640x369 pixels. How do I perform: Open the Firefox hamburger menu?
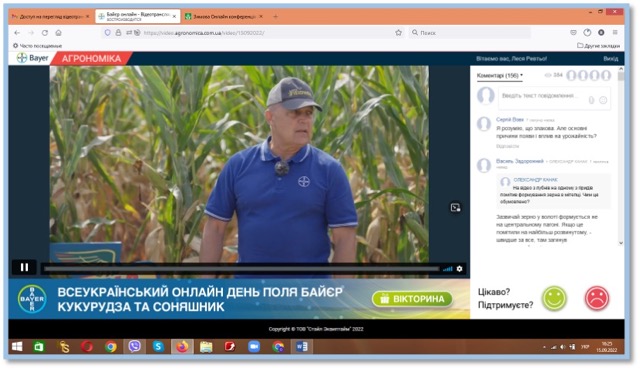(615, 32)
